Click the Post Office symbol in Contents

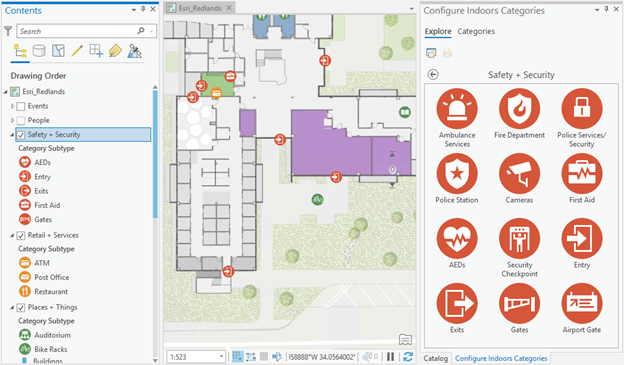(x=25, y=277)
